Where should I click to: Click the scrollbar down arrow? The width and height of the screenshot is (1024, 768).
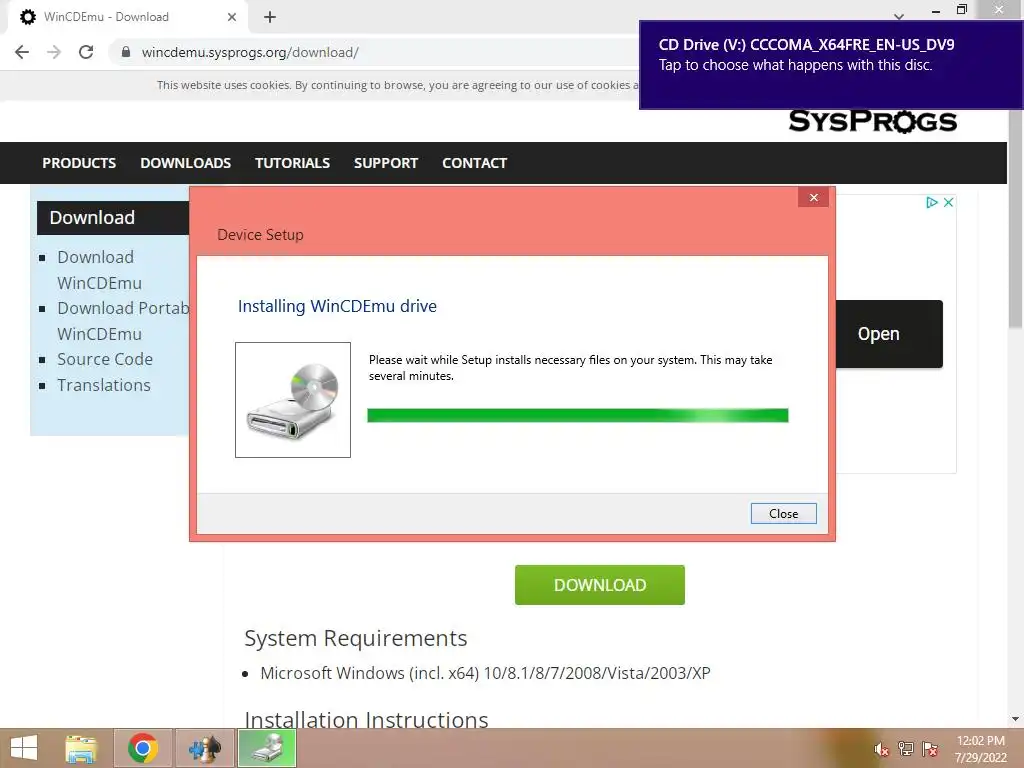click(x=1015, y=719)
